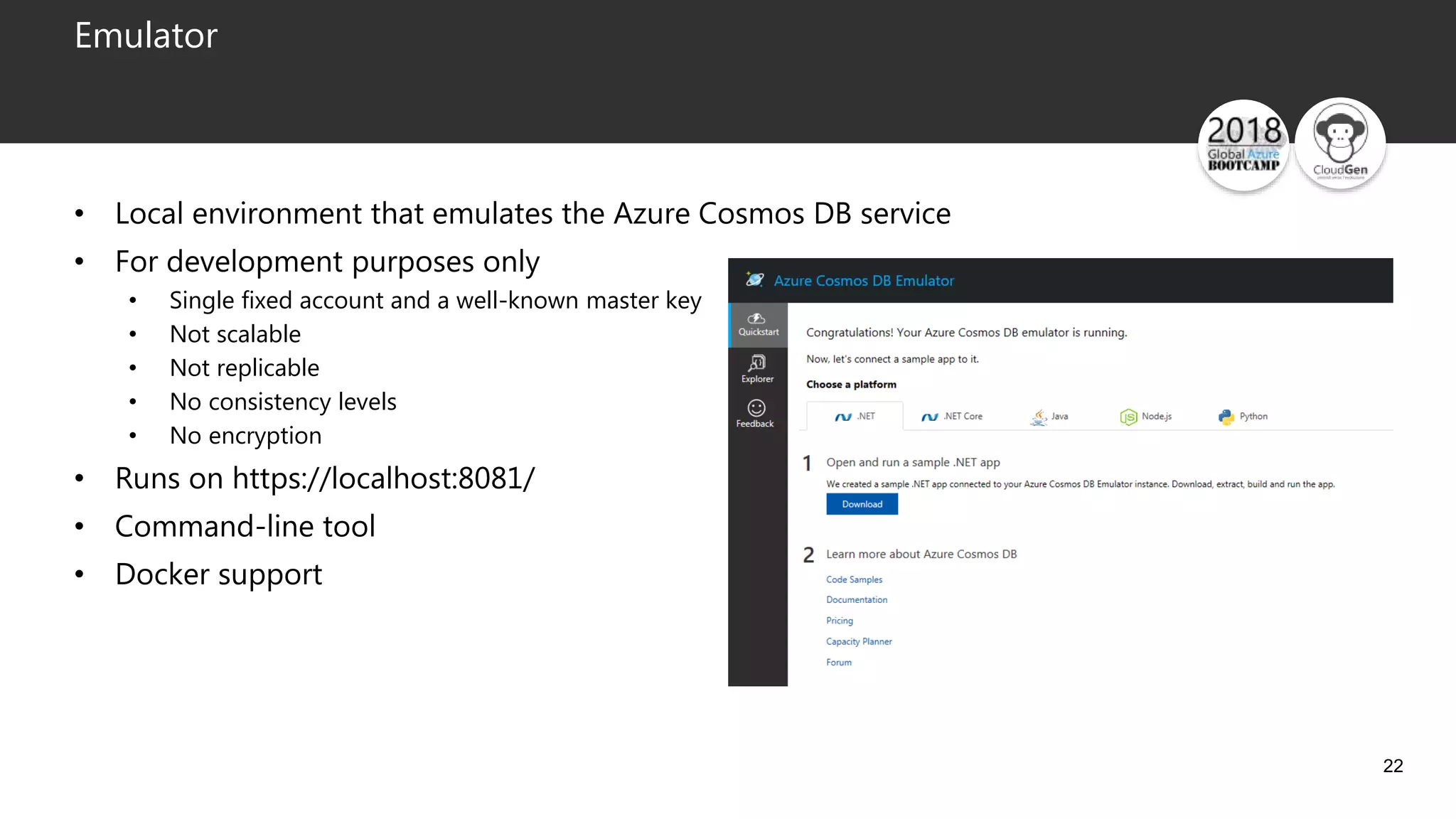The height and width of the screenshot is (819, 1456).
Task: Click the 'Docker support' bullet
Action: click(x=219, y=574)
